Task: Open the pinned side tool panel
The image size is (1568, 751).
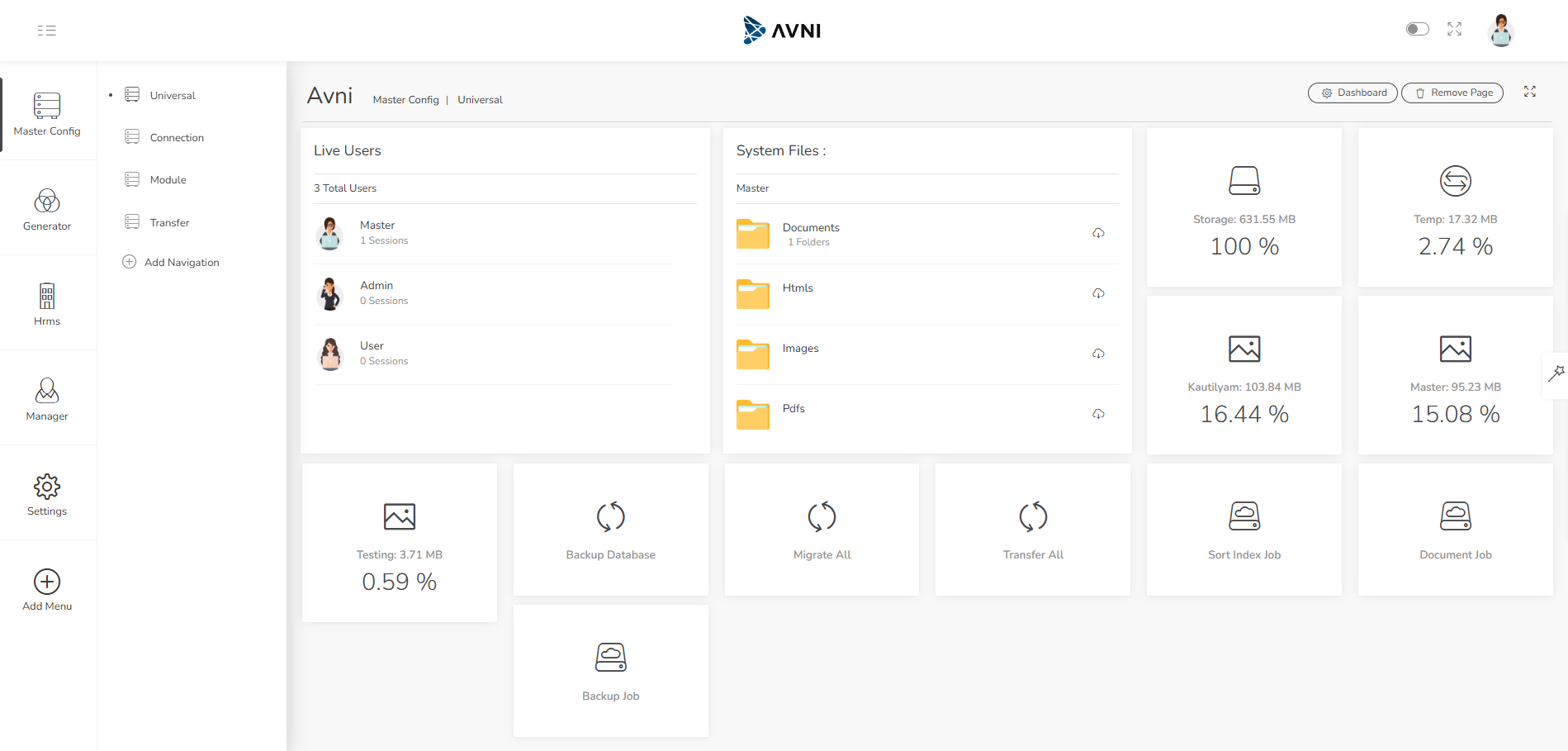Action: (x=1556, y=374)
